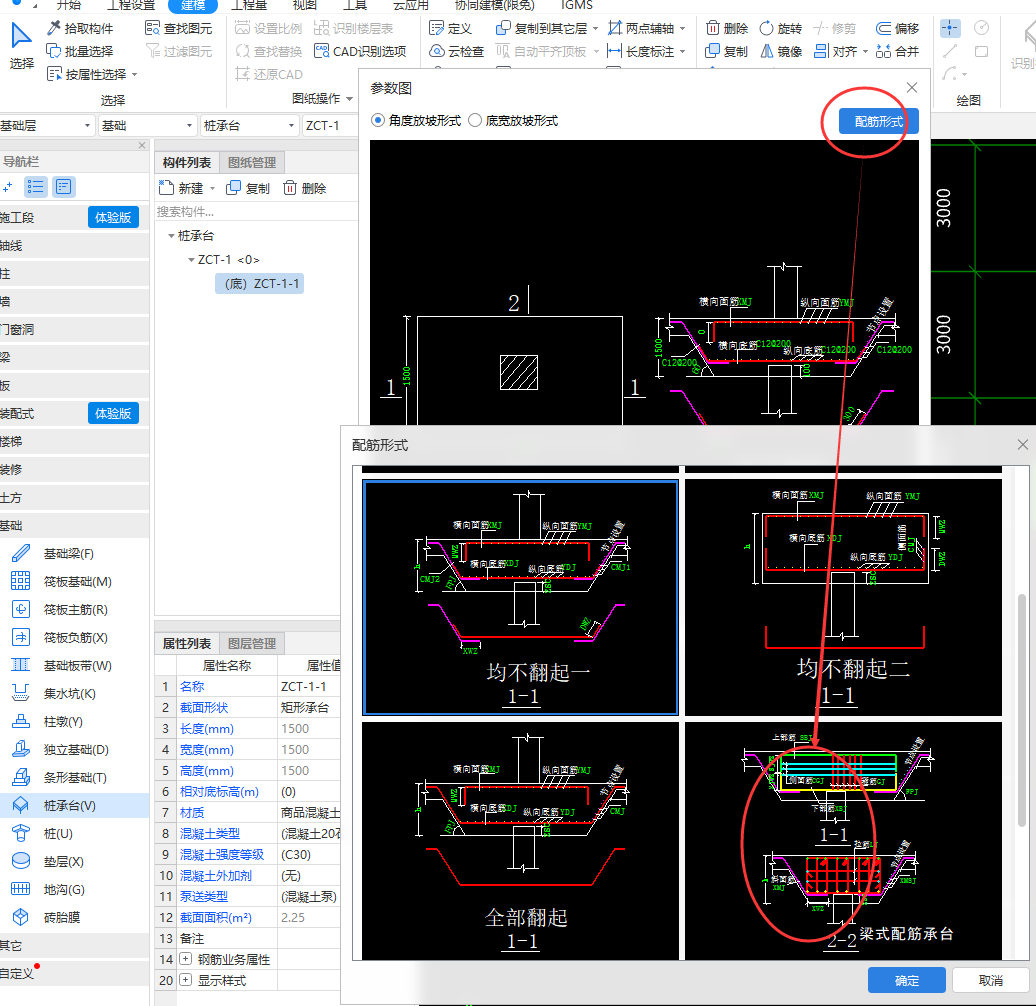This screenshot has height=1006, width=1036.
Task: Confirm with the 确定 button
Action: coord(906,980)
